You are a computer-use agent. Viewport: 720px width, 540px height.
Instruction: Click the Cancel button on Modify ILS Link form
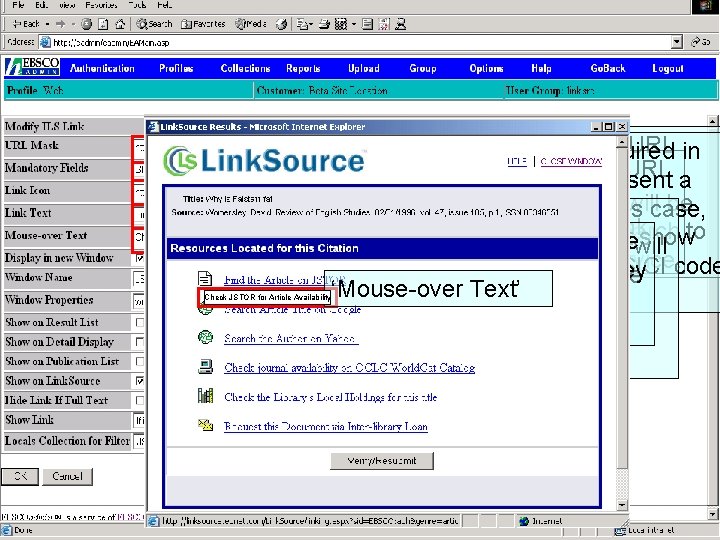(68, 476)
